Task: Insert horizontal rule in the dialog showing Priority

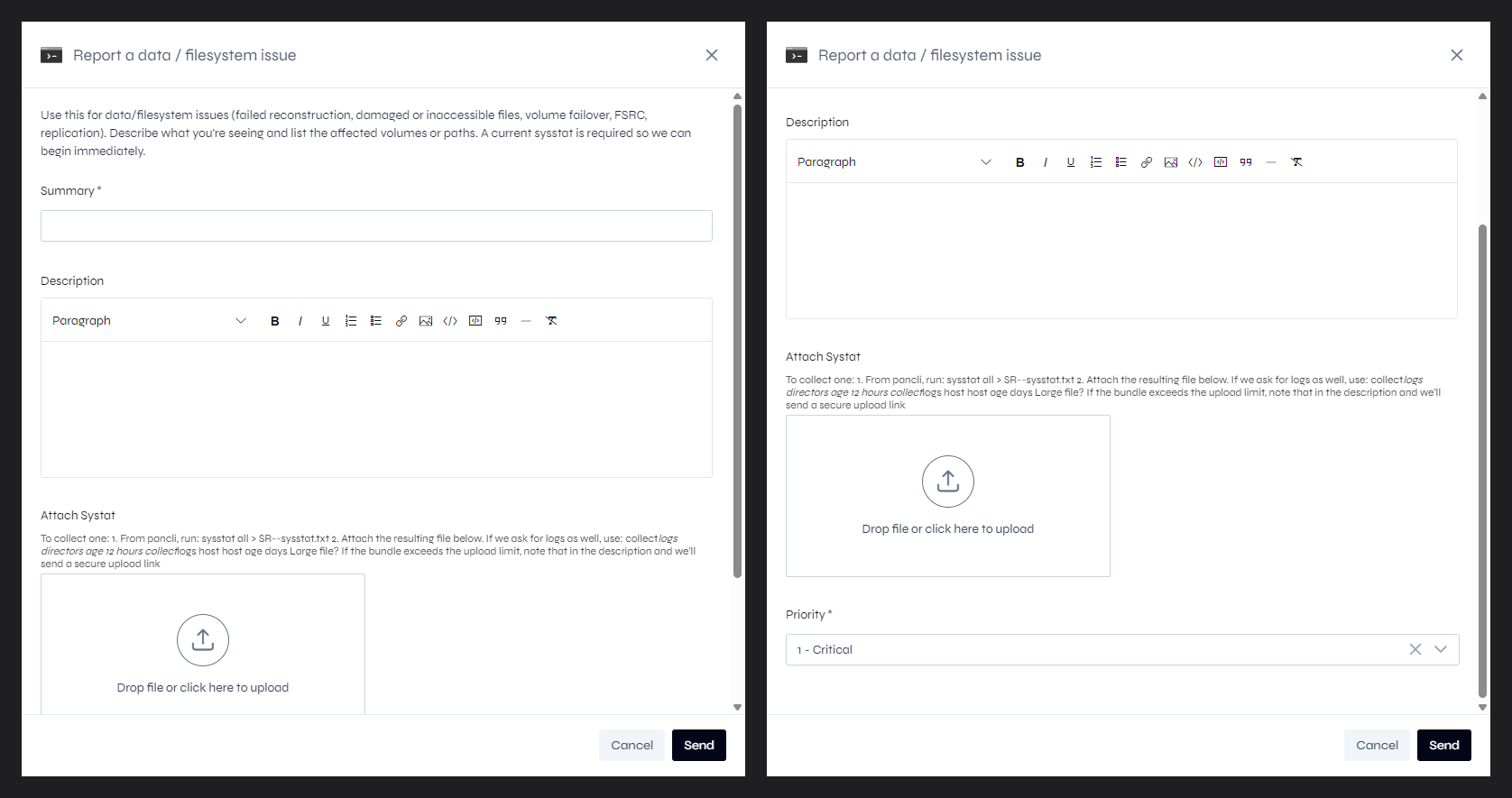Action: pos(1271,162)
